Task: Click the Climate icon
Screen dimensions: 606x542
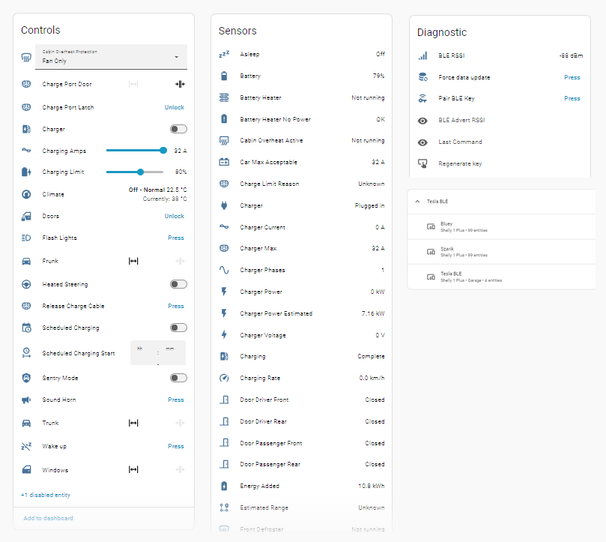Action: [x=26, y=194]
